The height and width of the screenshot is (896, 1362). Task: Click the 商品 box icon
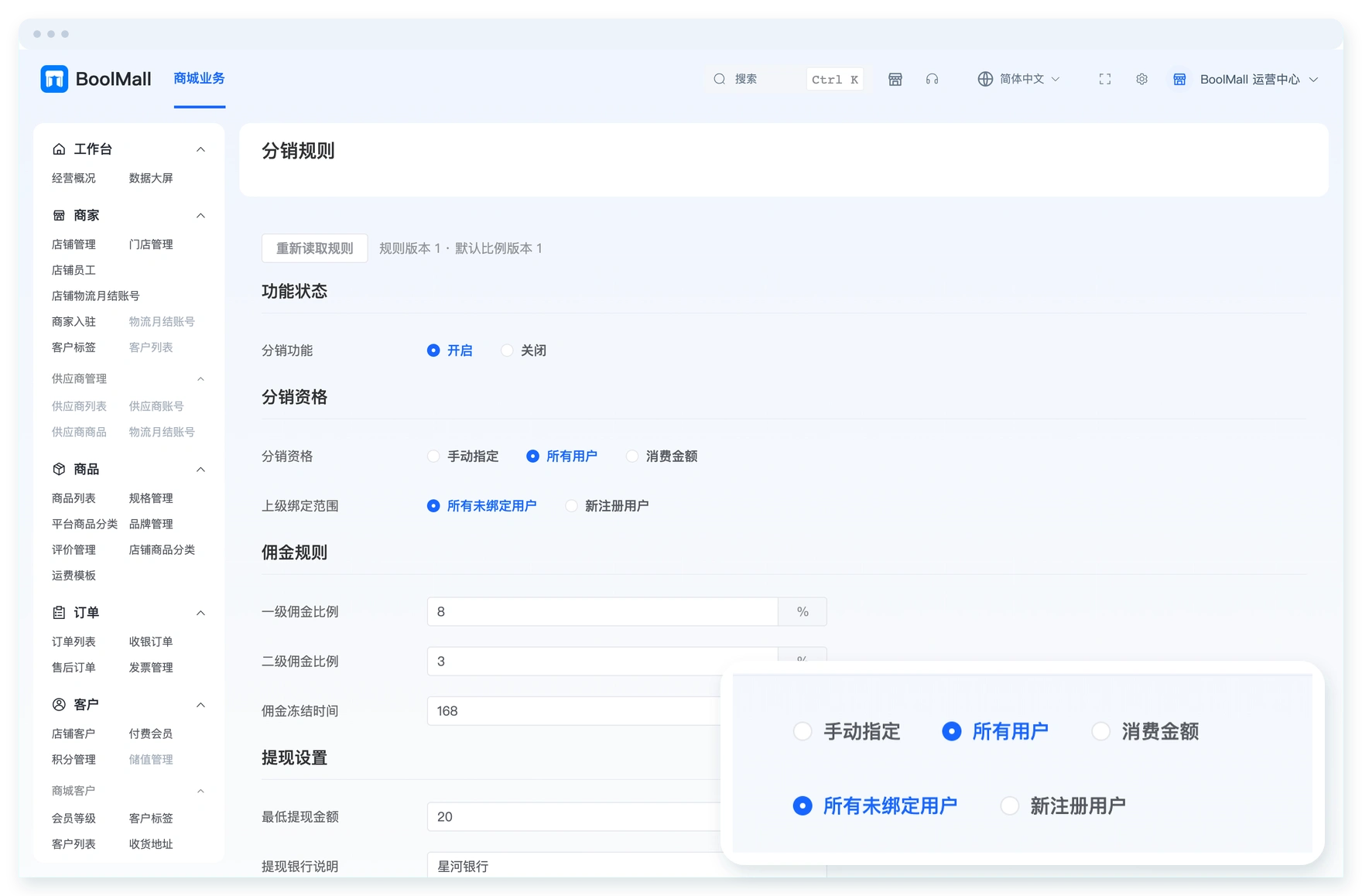[59, 469]
